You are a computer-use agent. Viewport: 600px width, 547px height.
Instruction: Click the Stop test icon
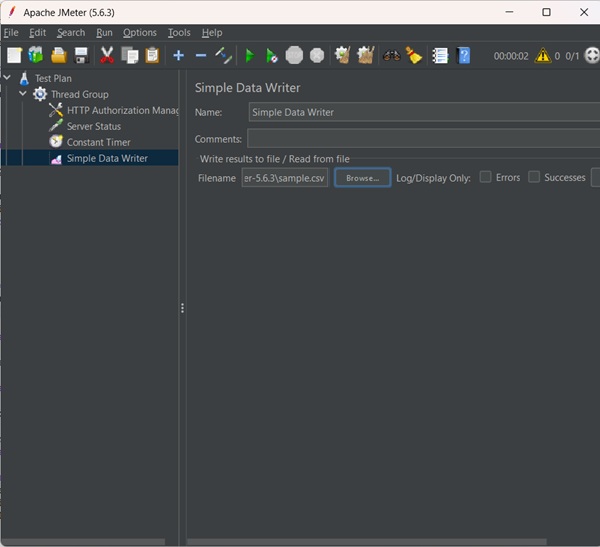tap(294, 56)
